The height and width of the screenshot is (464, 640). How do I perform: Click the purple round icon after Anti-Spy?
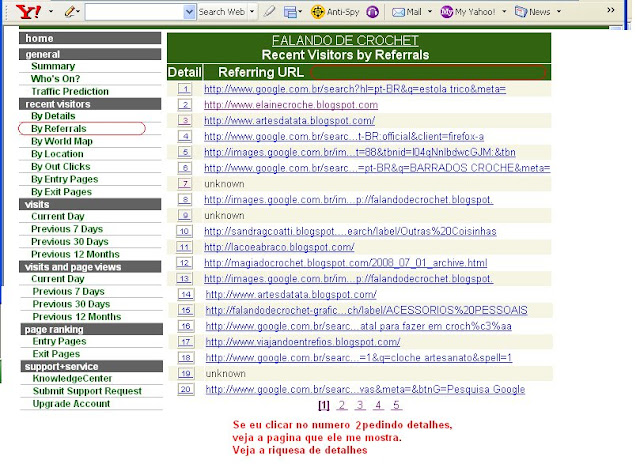372,12
